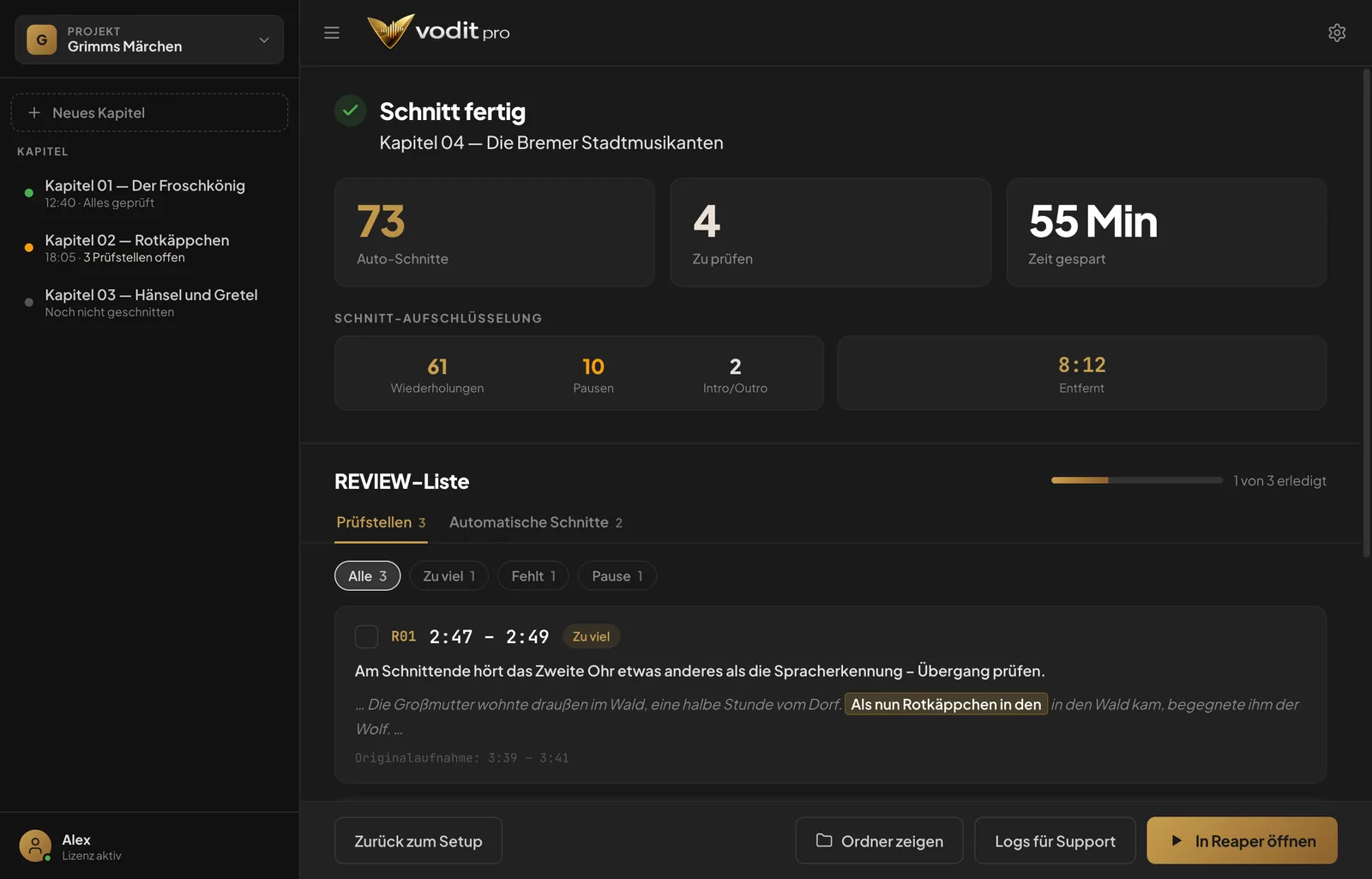Expand the Grimms Märchen project dropdown chevron

[264, 39]
